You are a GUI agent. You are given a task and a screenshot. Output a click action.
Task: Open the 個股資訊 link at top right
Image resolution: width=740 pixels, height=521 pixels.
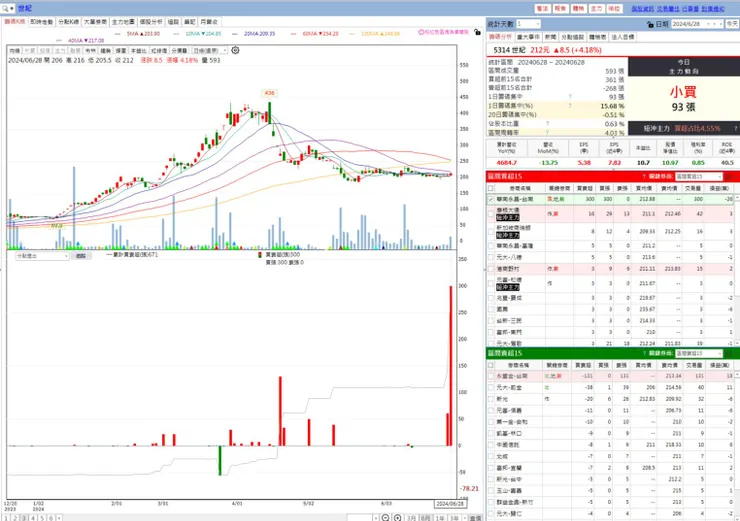click(x=643, y=9)
